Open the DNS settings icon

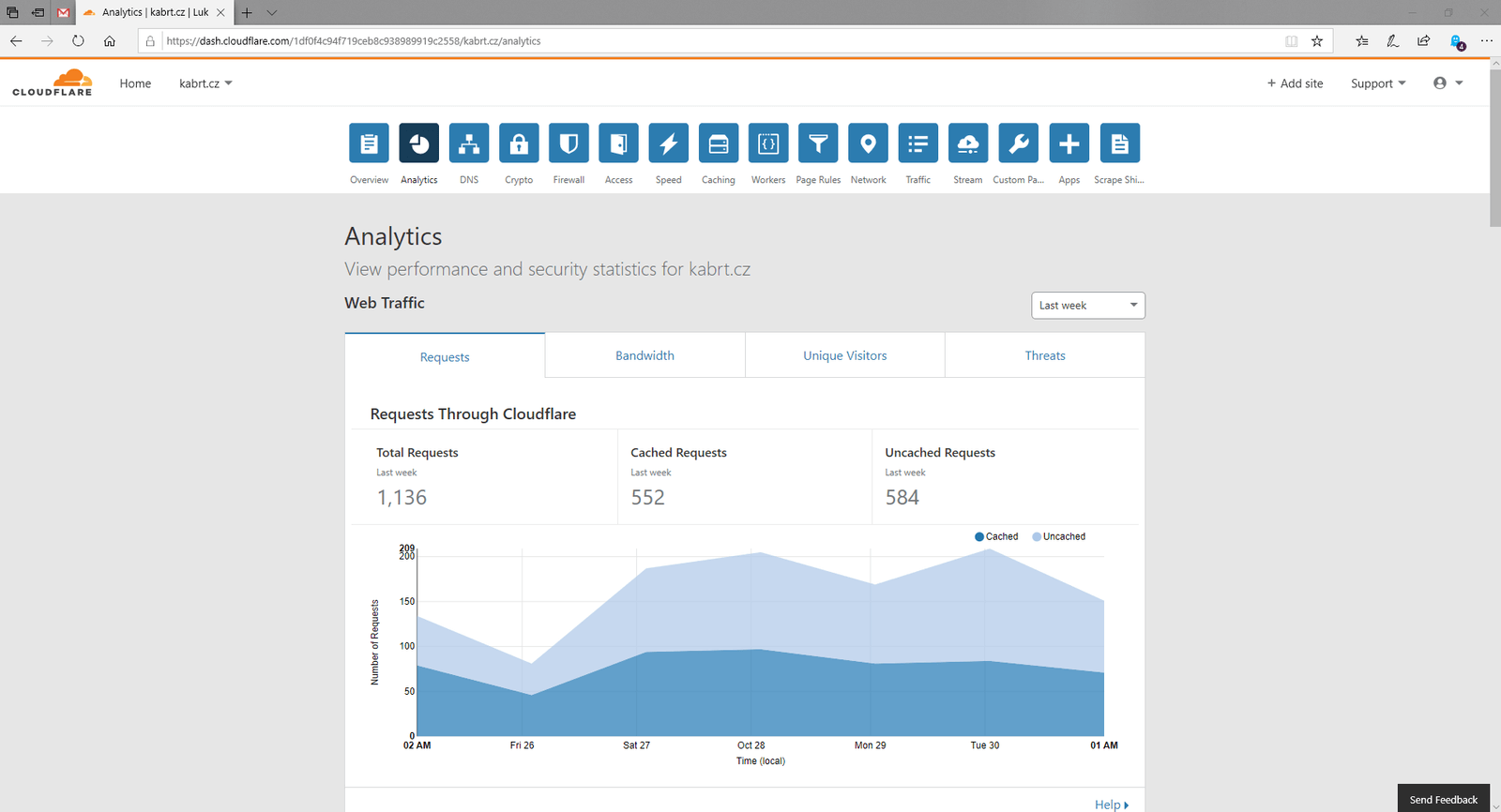point(469,143)
